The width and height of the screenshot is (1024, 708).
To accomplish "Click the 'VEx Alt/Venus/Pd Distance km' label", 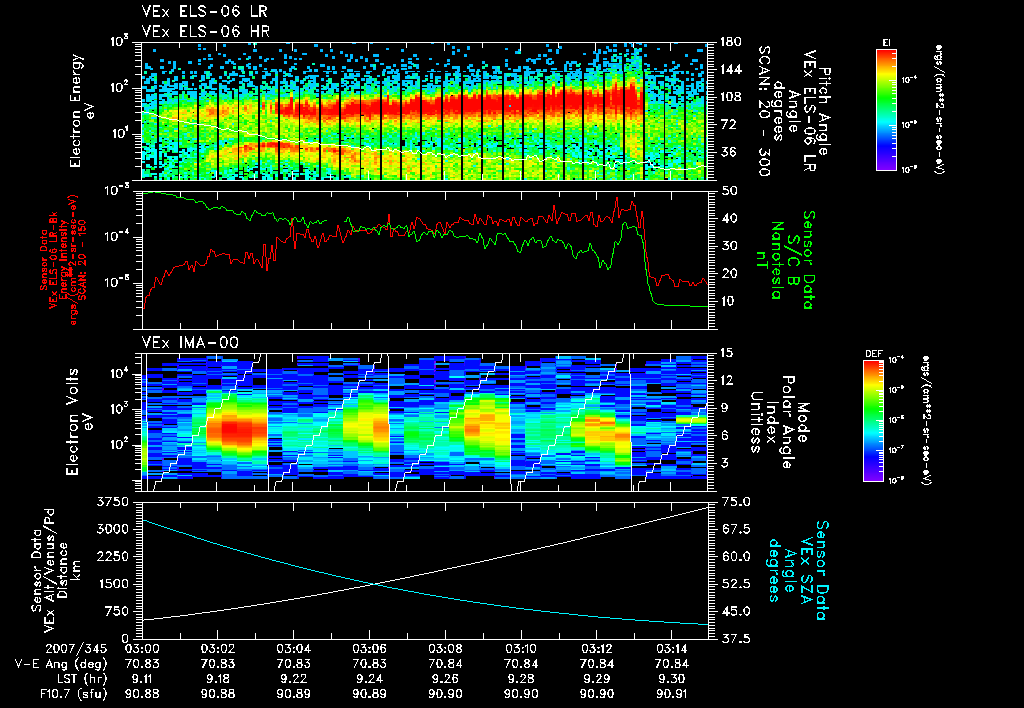I will (62, 570).
